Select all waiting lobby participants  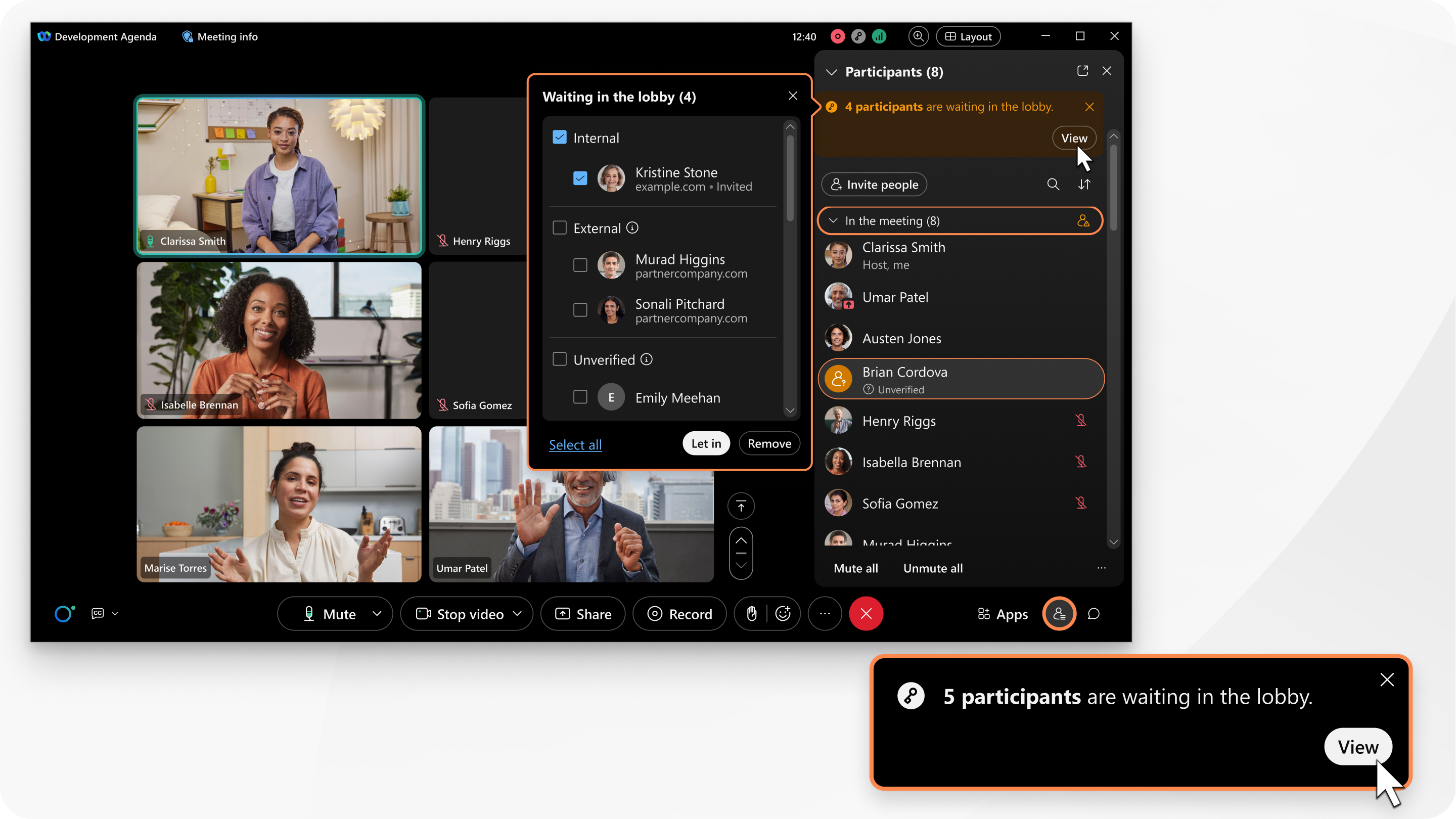(x=575, y=444)
